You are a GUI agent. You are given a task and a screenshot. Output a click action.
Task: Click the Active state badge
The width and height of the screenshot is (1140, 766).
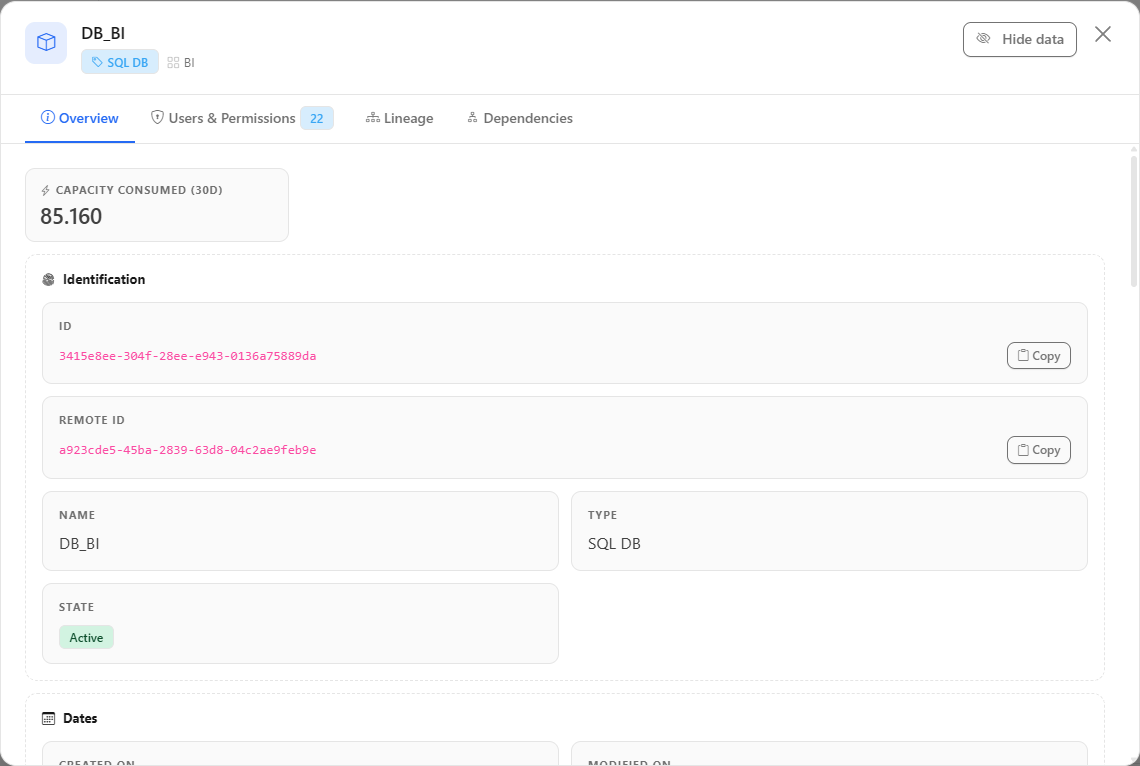[87, 637]
